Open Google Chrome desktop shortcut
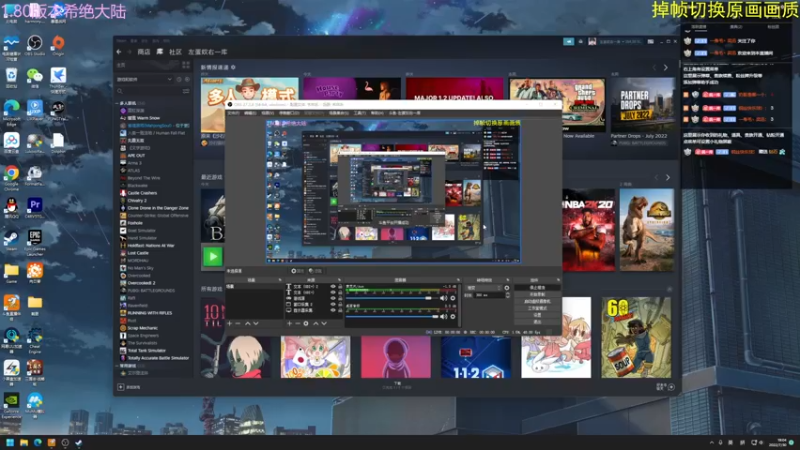 [x=11, y=176]
